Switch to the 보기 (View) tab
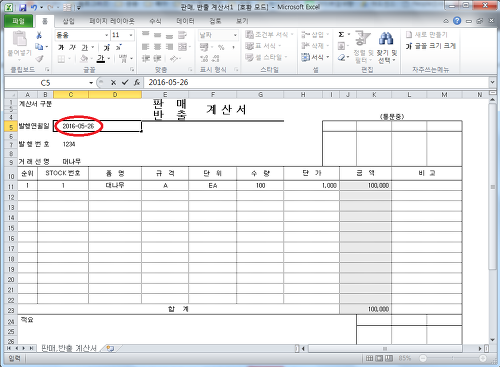500x367 pixels. coord(242,21)
